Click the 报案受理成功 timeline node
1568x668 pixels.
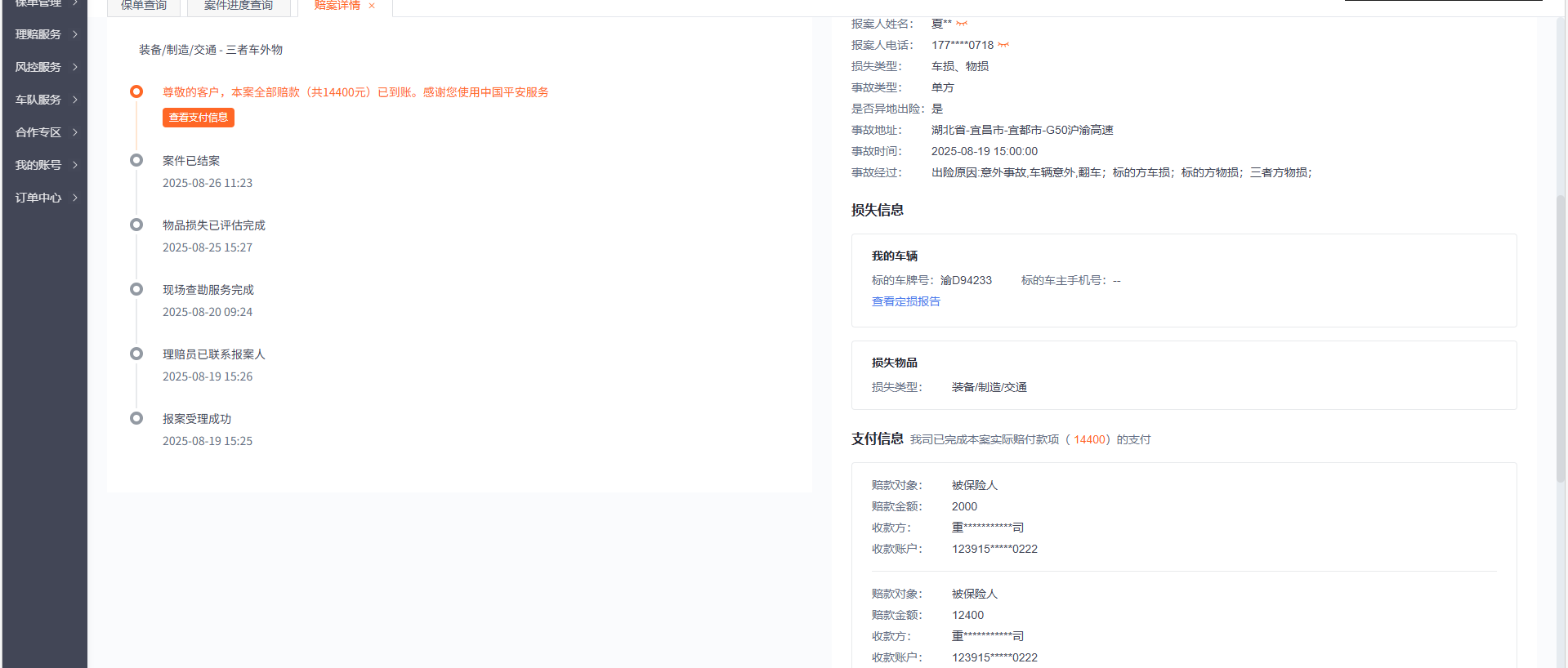136,418
